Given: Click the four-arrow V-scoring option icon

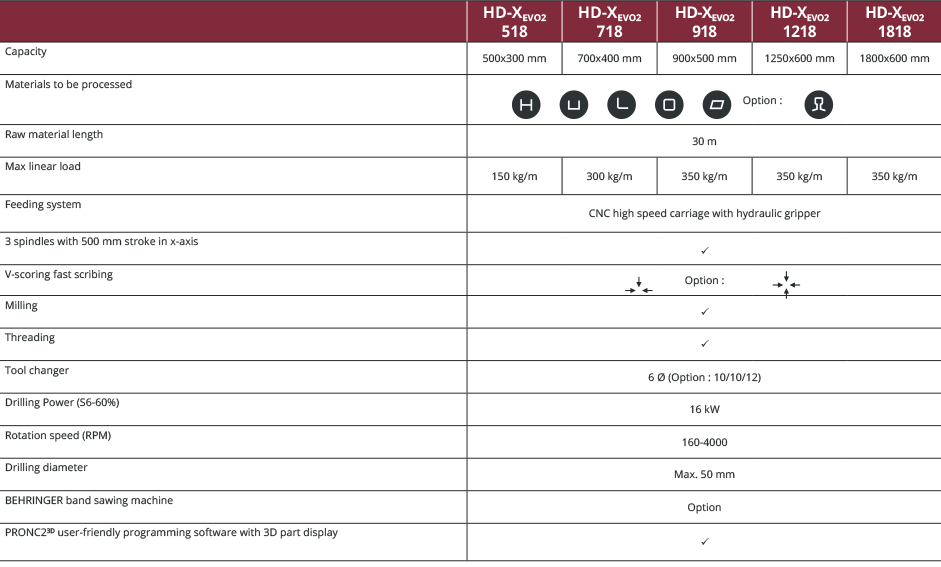Looking at the screenshot, I should [786, 284].
